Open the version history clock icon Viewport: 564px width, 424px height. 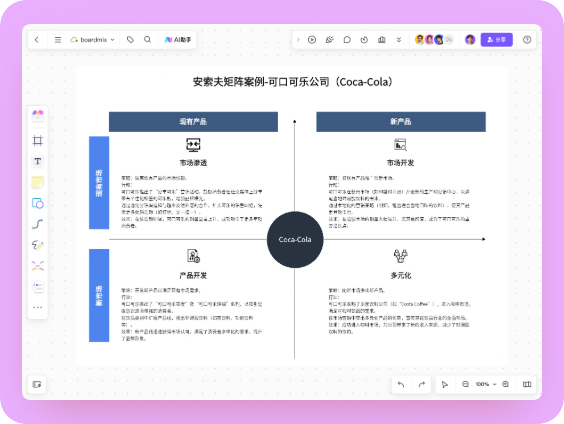364,40
